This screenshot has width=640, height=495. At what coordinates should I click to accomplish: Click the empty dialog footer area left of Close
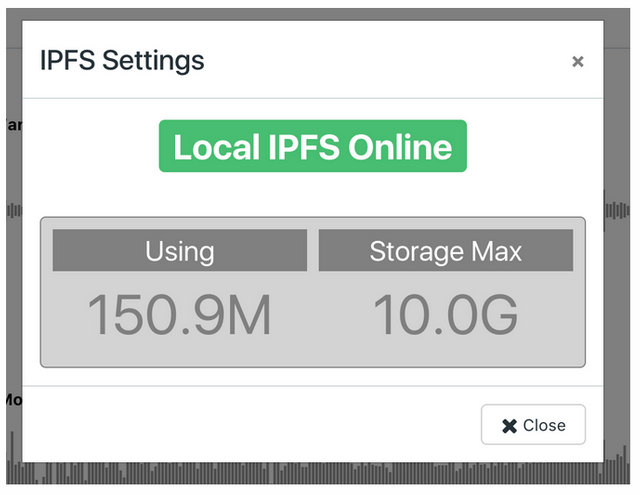250,425
